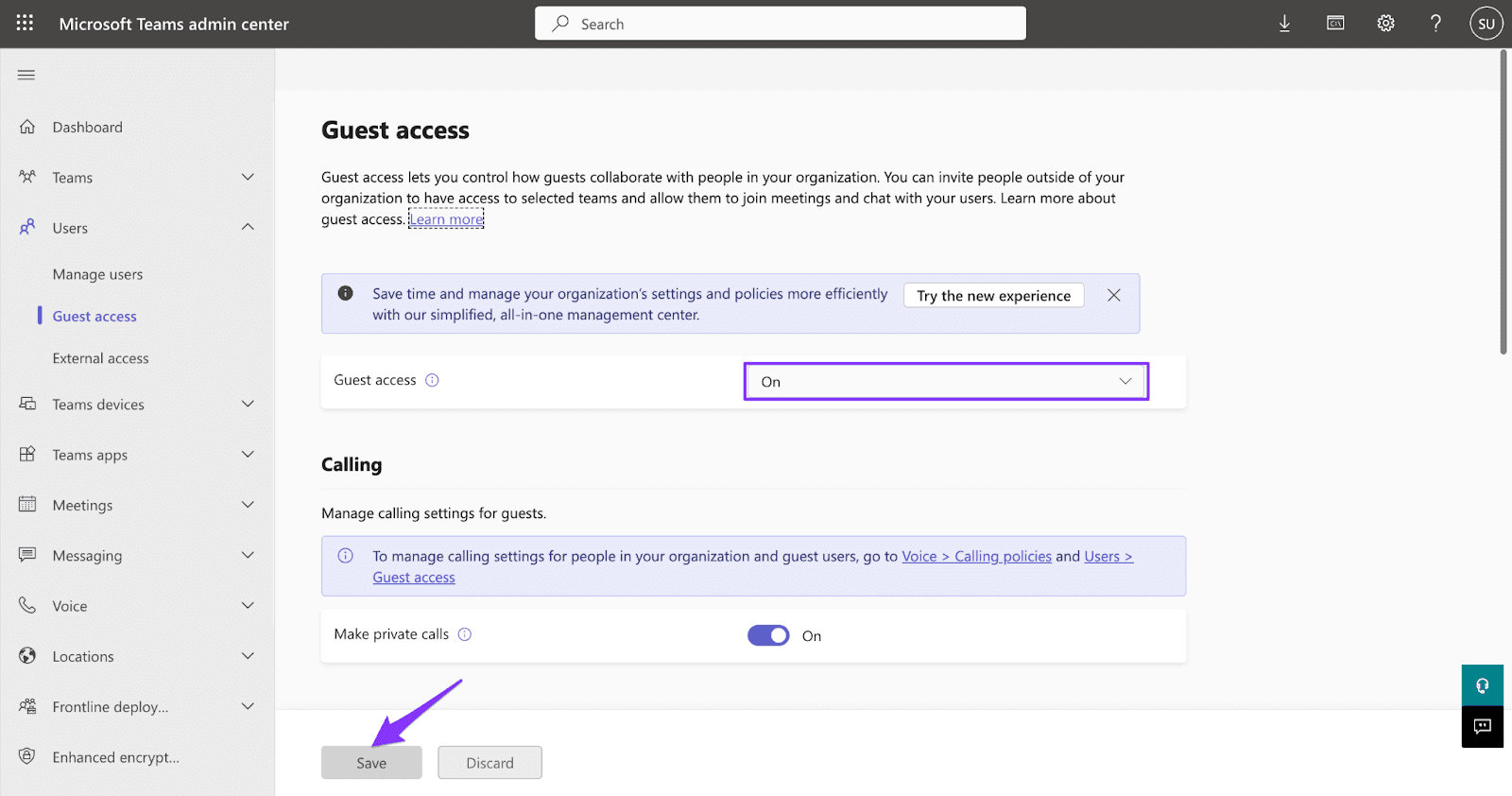Turn off Make private calls toggle
1512x796 pixels.
(768, 635)
